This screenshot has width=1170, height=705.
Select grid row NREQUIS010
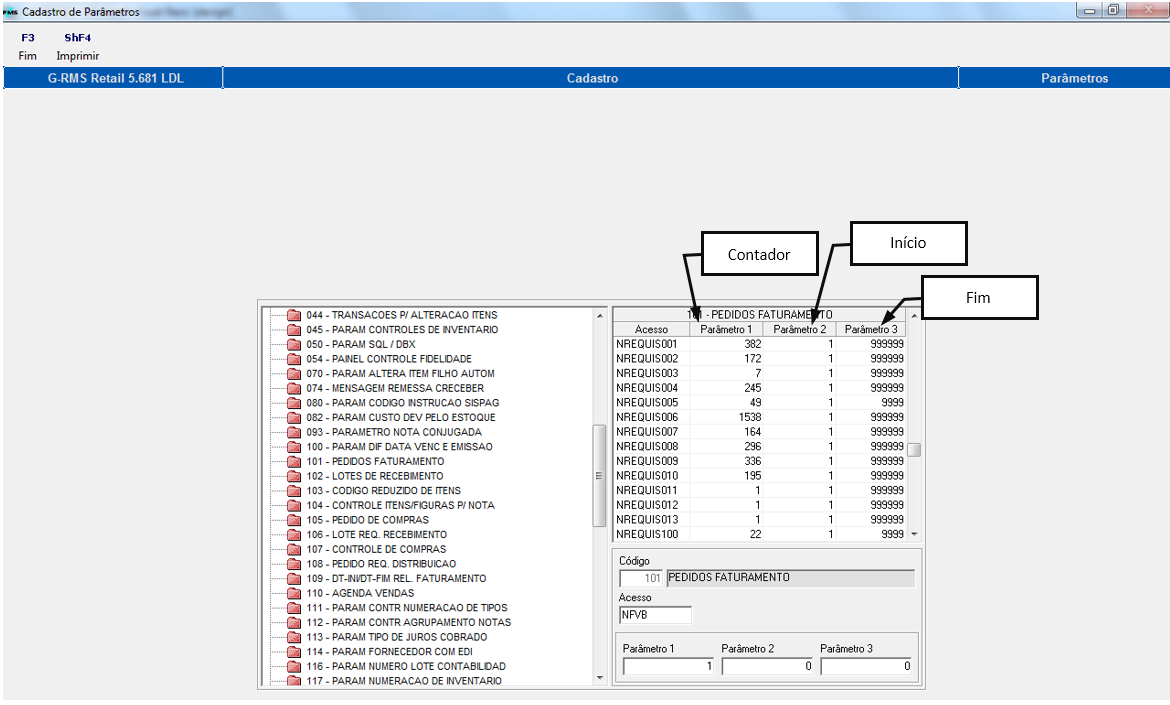point(760,475)
